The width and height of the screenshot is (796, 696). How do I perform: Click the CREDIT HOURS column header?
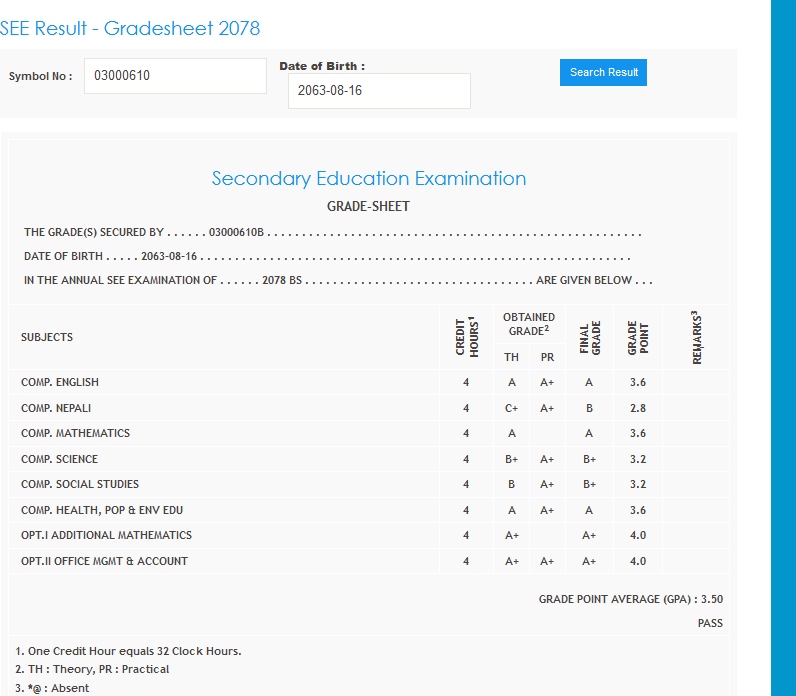click(x=466, y=337)
